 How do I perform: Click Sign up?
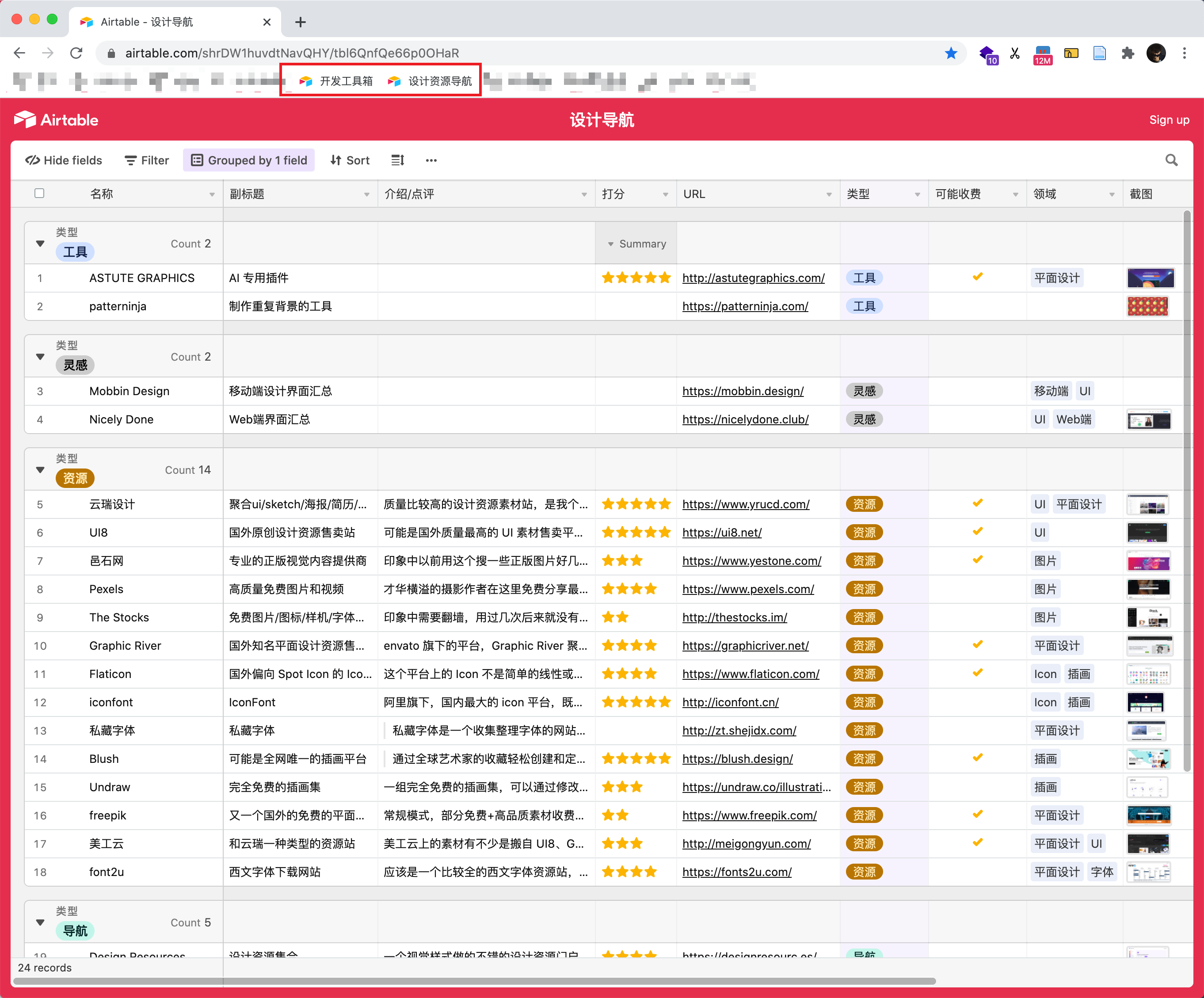pos(1169,120)
